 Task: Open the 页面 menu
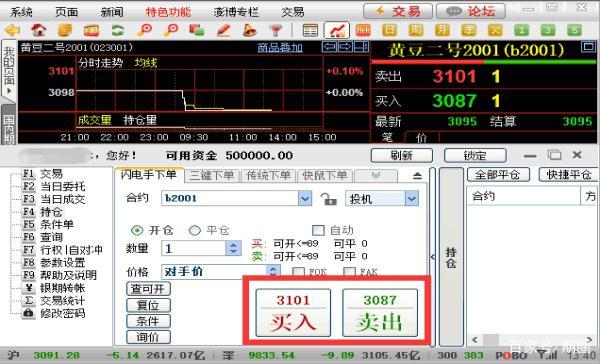[x=67, y=12]
